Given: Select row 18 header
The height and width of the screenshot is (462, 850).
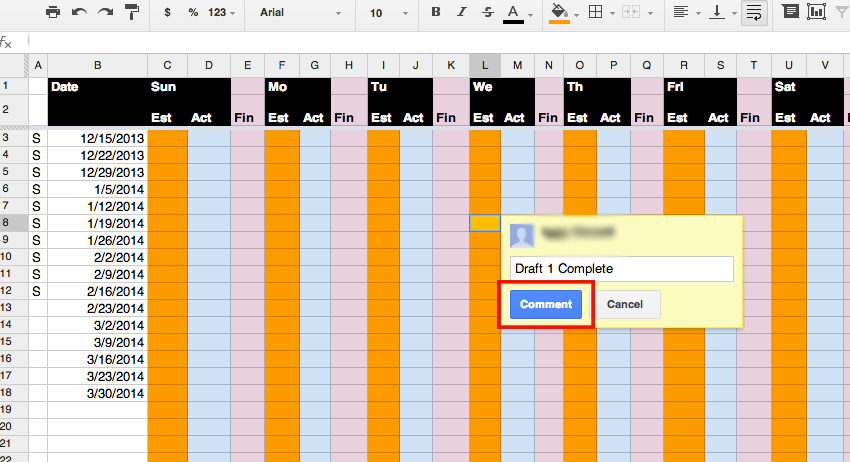Looking at the screenshot, I should click(12, 393).
